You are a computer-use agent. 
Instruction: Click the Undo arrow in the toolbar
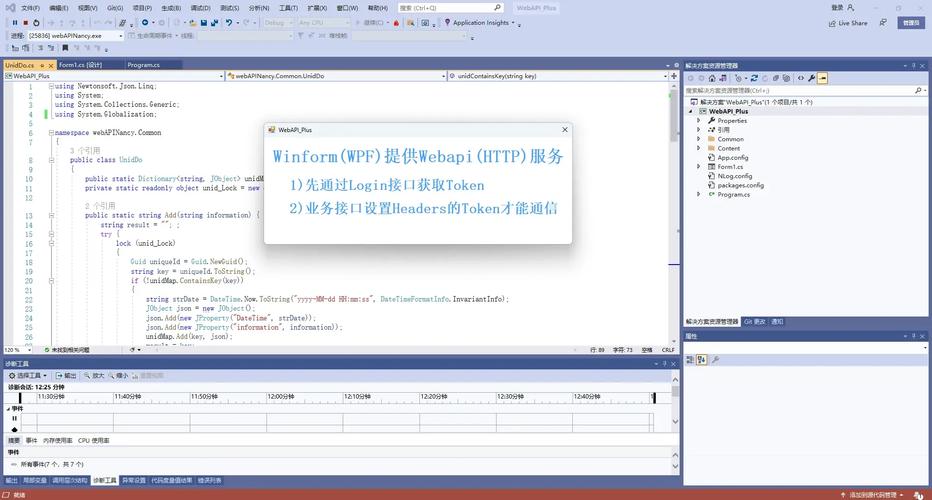tap(229, 22)
